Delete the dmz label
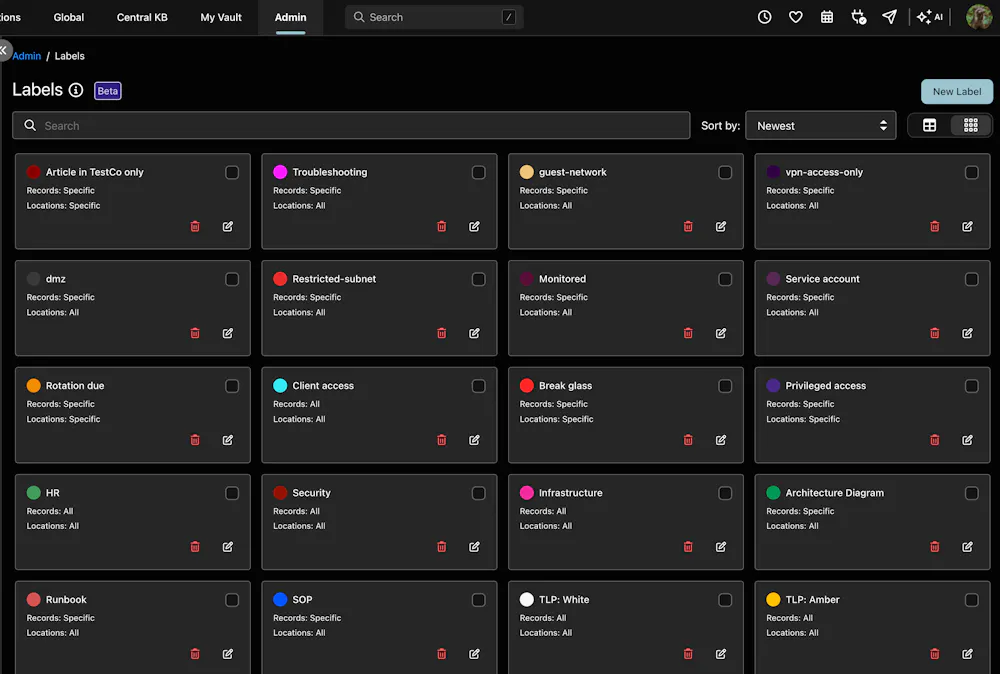The width and height of the screenshot is (1000, 674). tap(195, 333)
